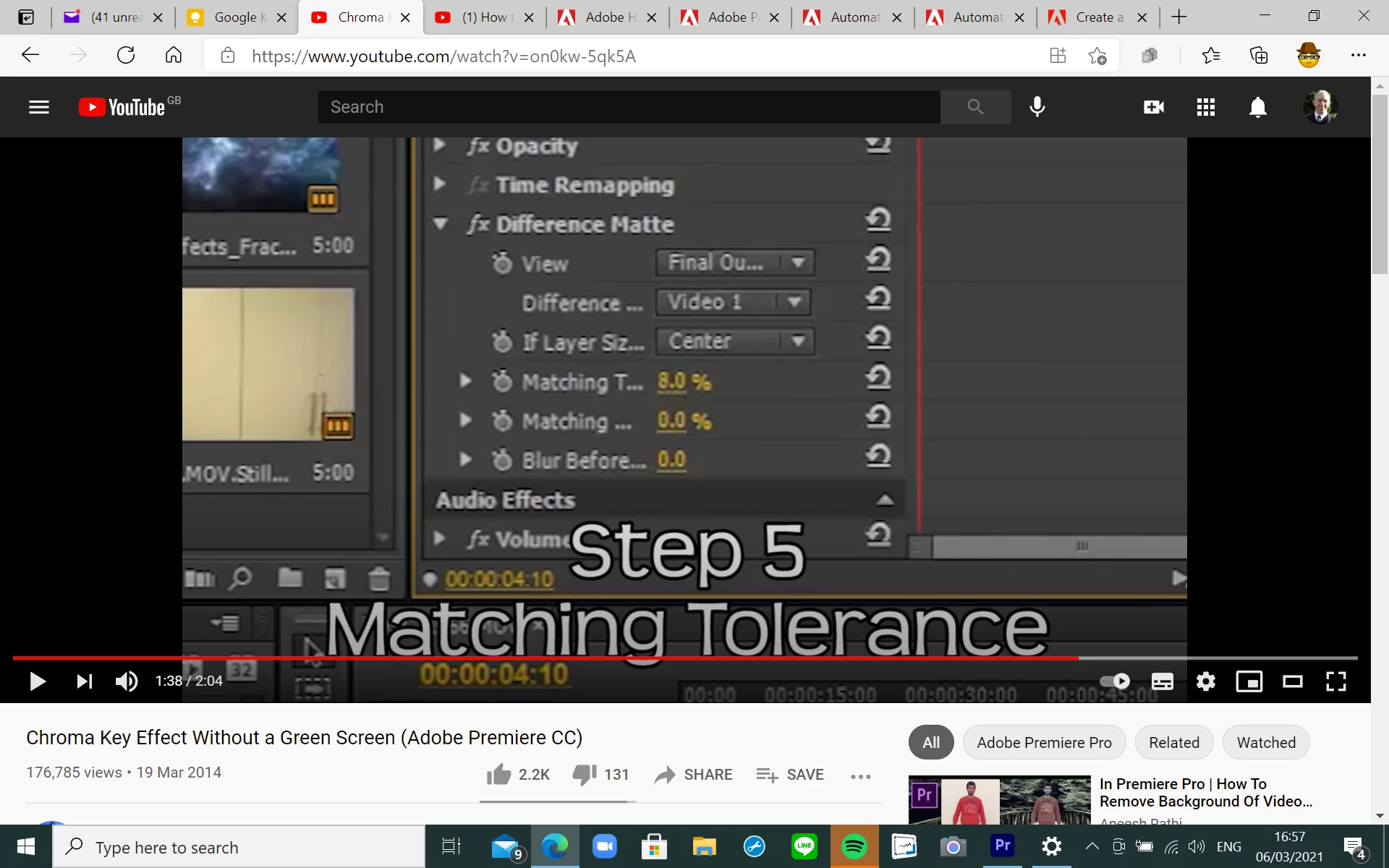Open video settings gear
The image size is (1389, 868).
1205,681
